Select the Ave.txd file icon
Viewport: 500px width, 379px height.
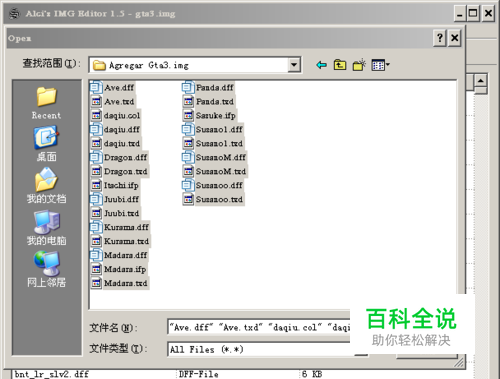[x=96, y=102]
